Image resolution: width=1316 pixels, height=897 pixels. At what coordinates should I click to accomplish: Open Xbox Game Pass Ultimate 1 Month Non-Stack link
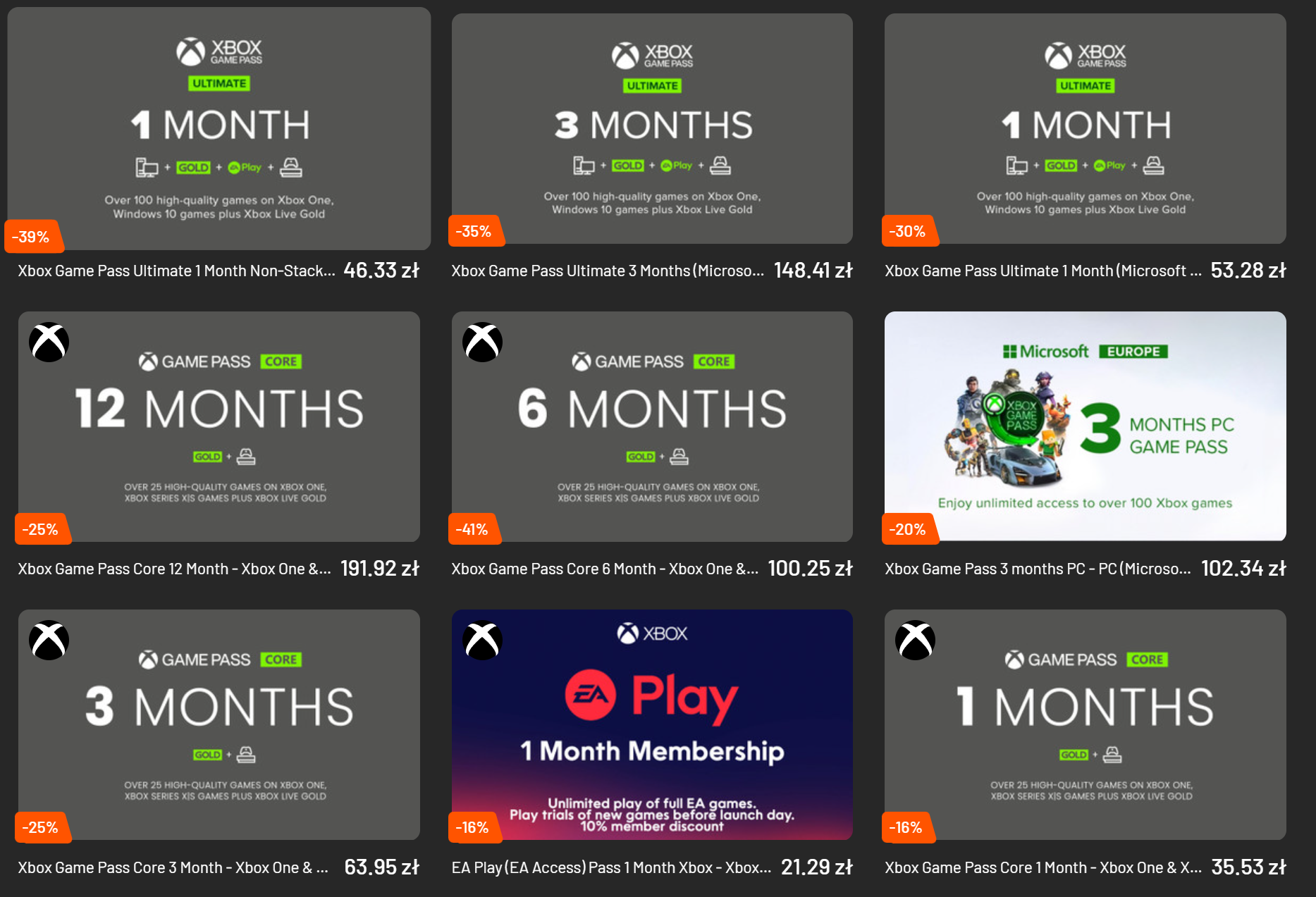point(176,271)
